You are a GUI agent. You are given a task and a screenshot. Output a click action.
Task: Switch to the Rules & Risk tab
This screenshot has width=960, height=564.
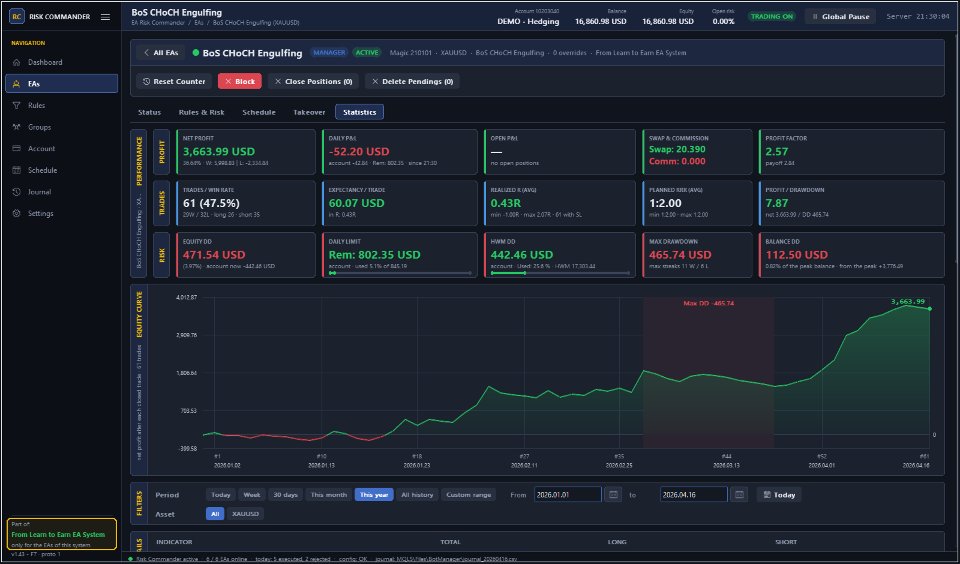point(201,112)
